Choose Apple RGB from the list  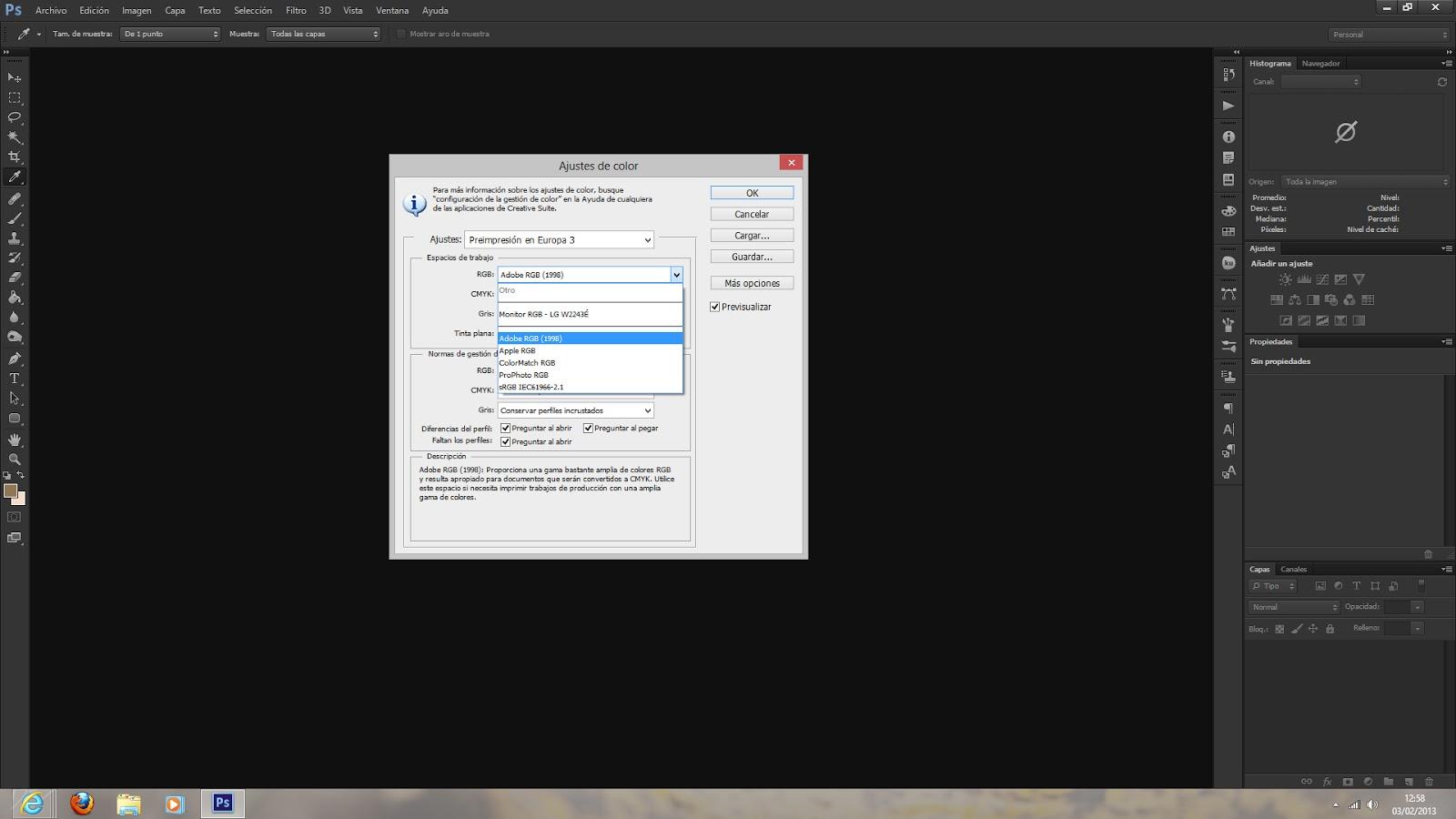coord(590,350)
